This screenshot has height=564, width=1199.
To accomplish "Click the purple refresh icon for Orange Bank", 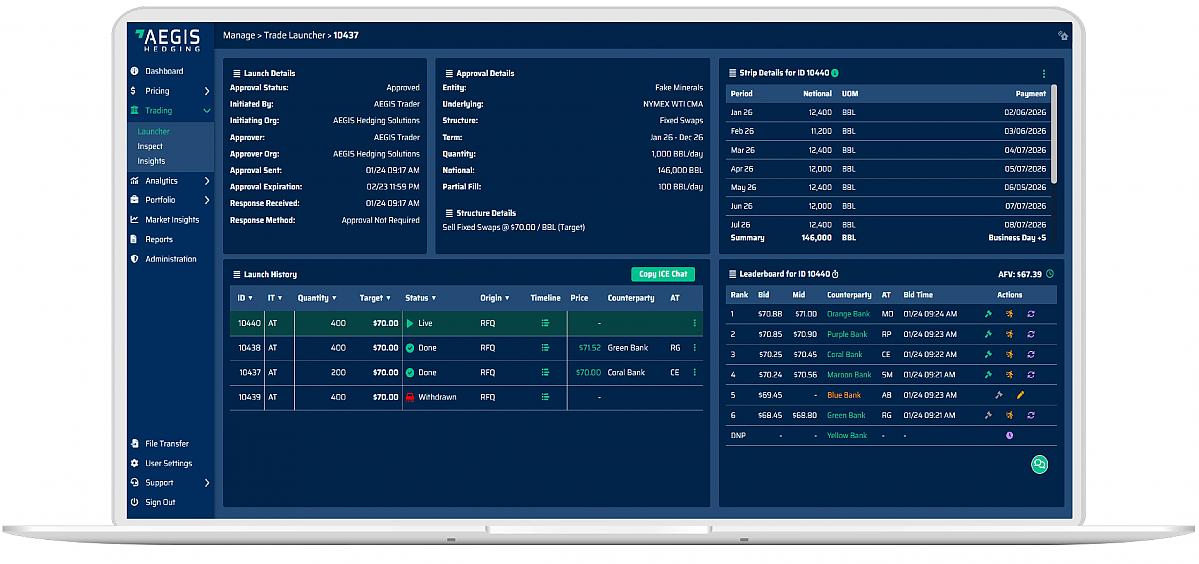I will pyautogui.click(x=1031, y=313).
